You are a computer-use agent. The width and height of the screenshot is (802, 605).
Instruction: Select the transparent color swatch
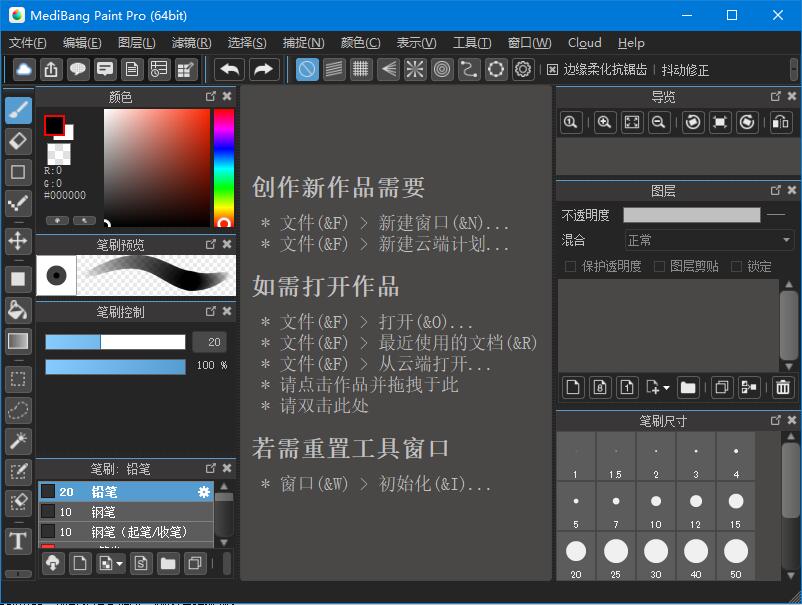(58, 153)
